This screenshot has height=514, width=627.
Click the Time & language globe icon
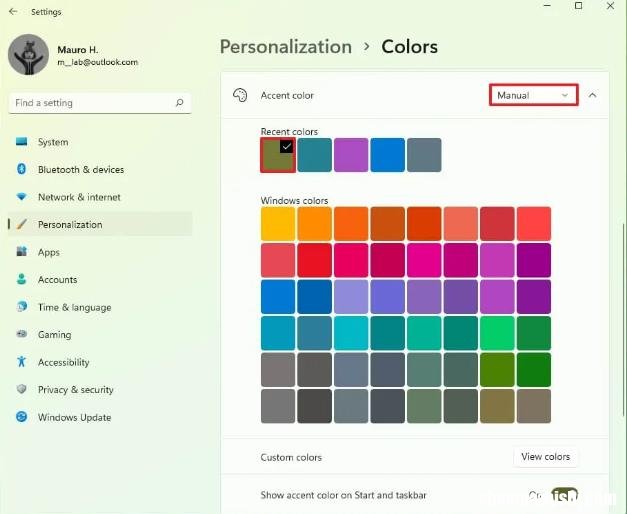pos(22,307)
